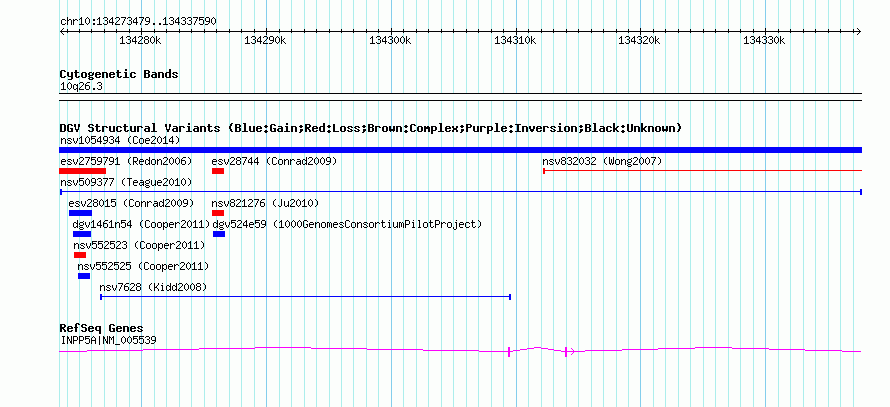
Task: Open the esv28015 (Conrad2009) label
Action: point(131,203)
